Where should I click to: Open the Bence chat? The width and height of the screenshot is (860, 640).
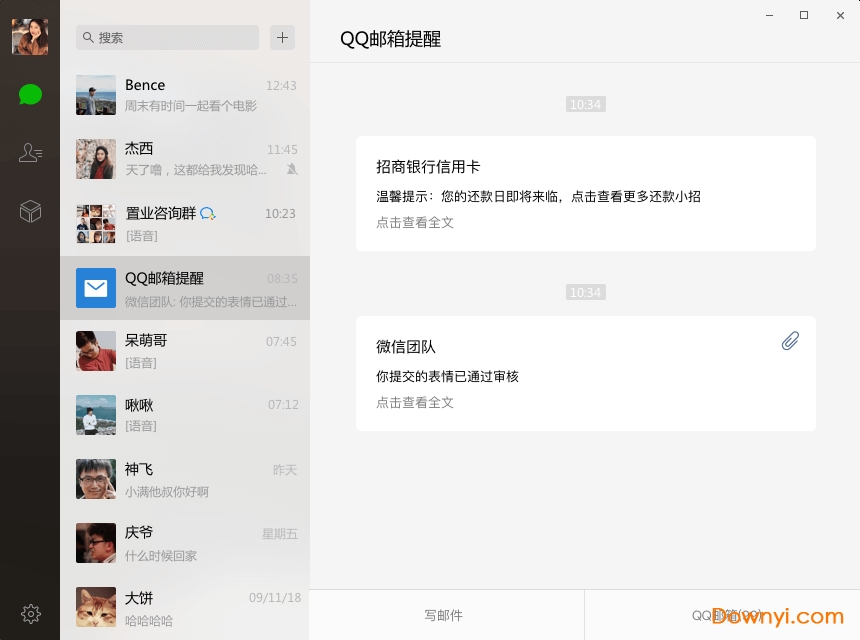[x=185, y=95]
